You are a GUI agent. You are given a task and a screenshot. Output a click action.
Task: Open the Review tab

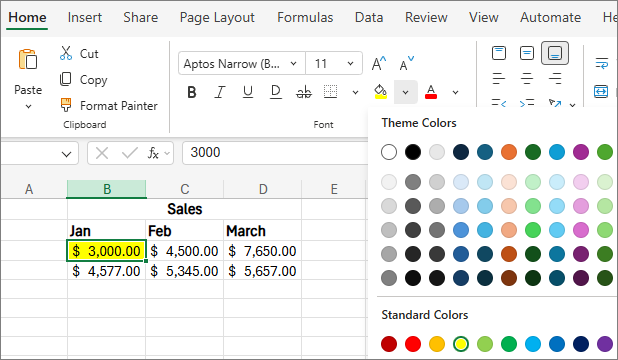tap(426, 18)
